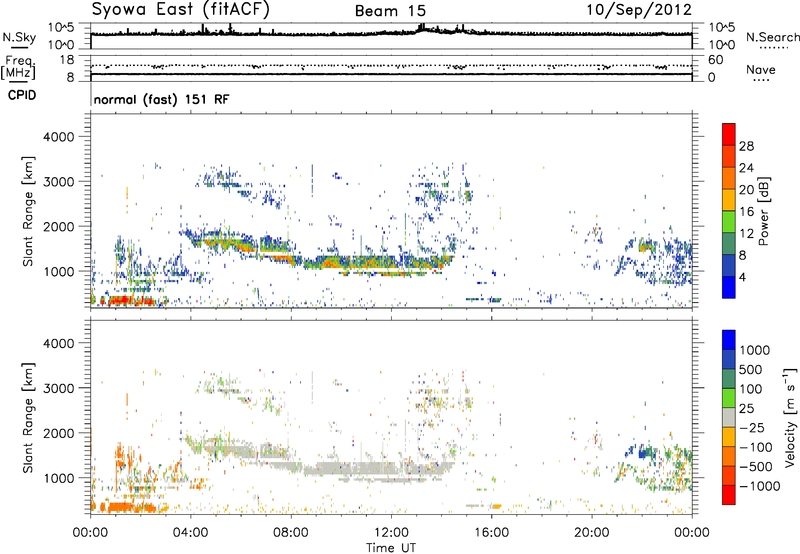
Task: Click the "Syowa East (fitACF)" plot title
Action: coord(180,9)
